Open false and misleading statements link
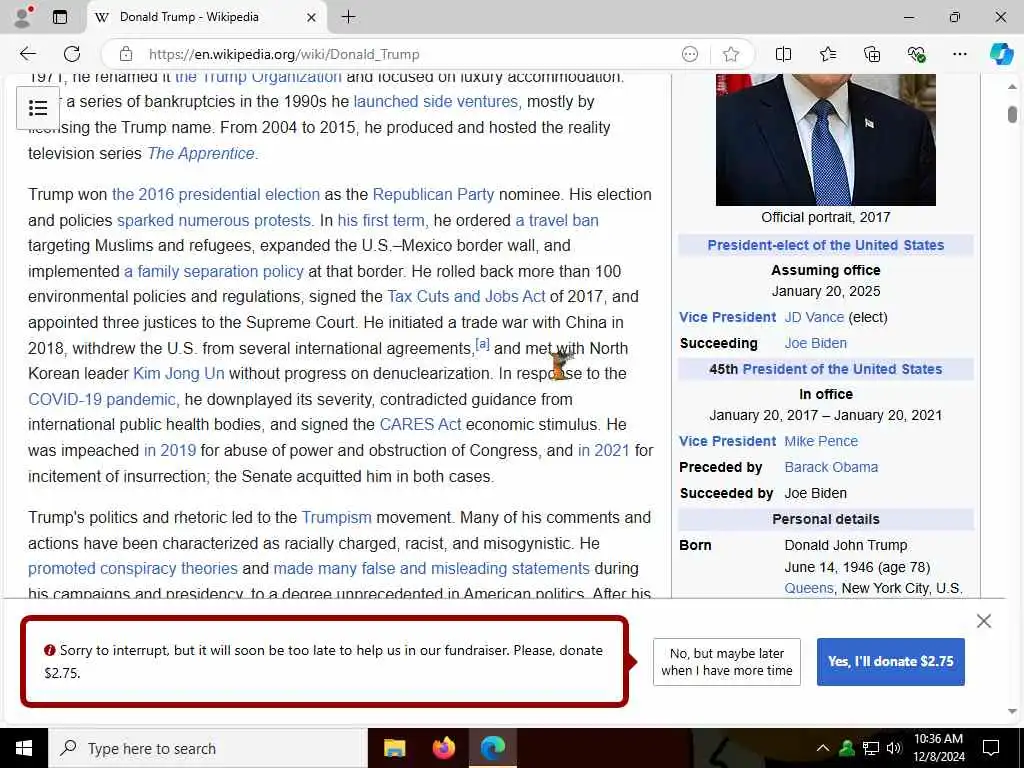Image resolution: width=1024 pixels, height=768 pixels. coord(431,569)
